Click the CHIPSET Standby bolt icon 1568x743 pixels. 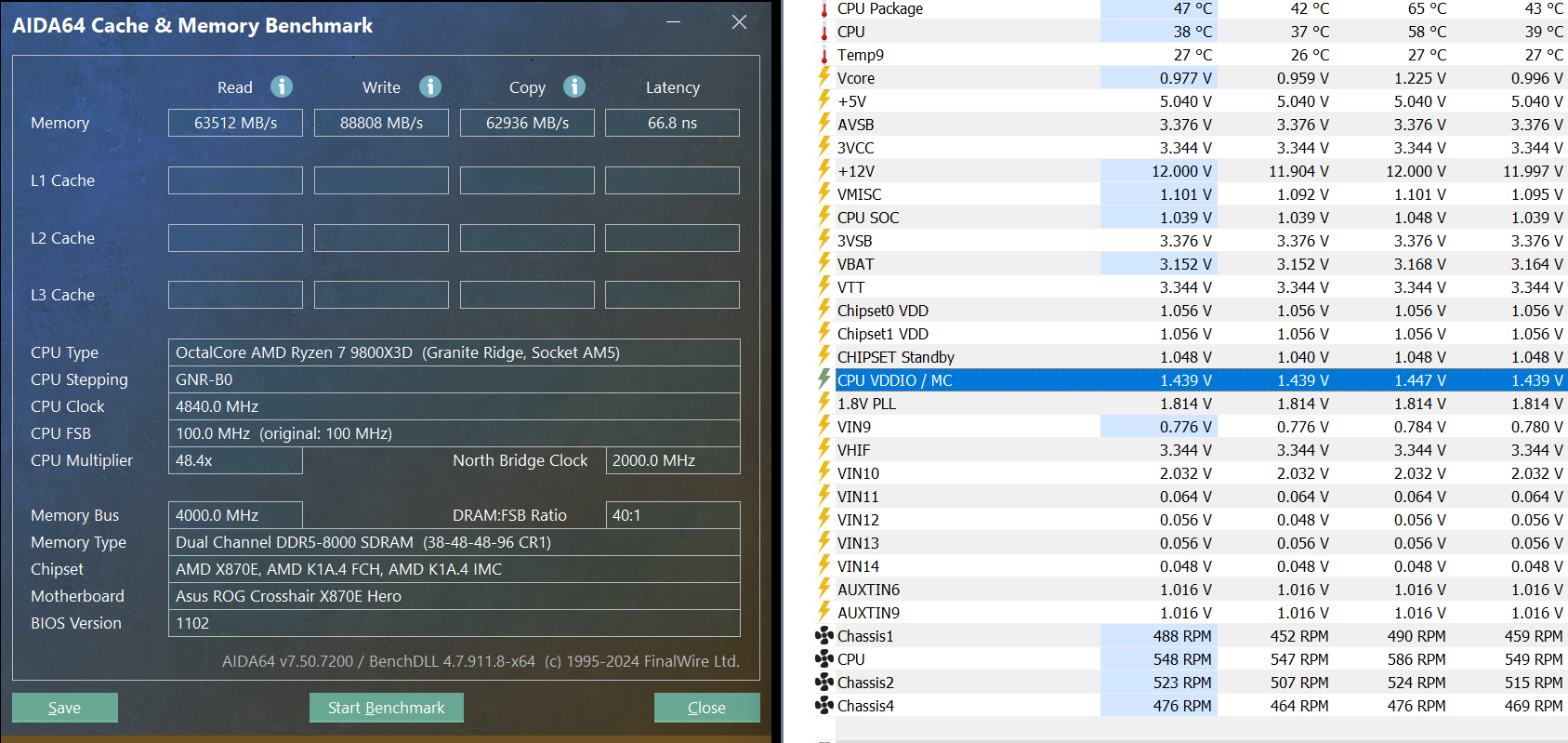click(824, 356)
